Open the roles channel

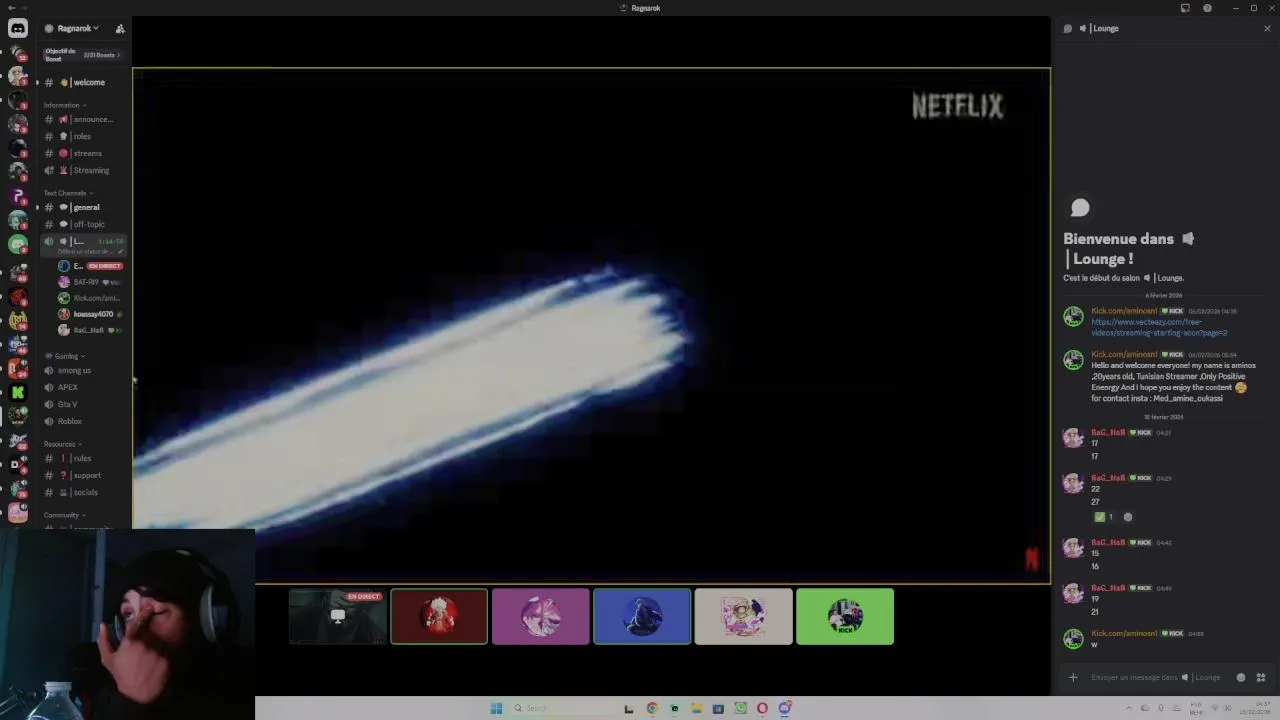point(84,136)
